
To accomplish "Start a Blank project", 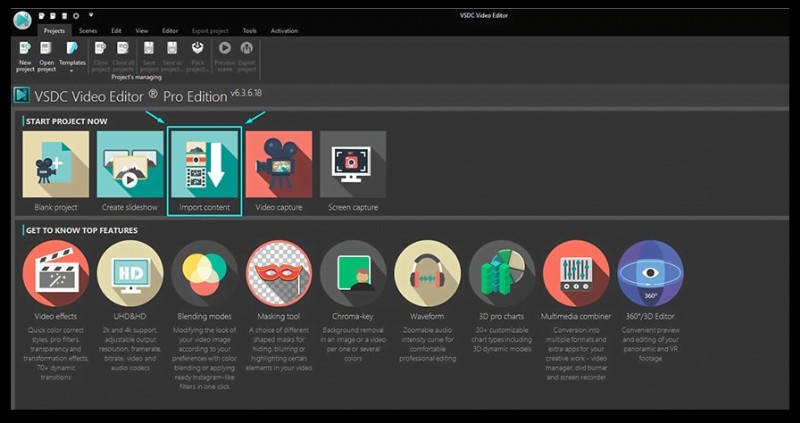I will (x=56, y=170).
